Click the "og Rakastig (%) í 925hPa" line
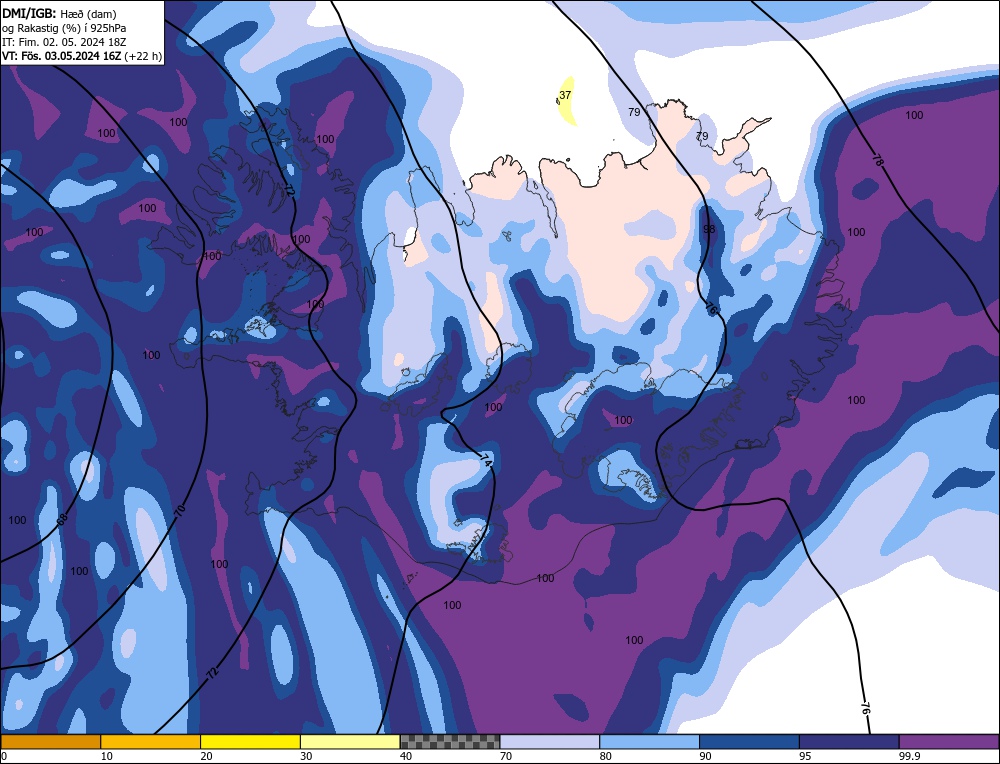 click(x=64, y=28)
